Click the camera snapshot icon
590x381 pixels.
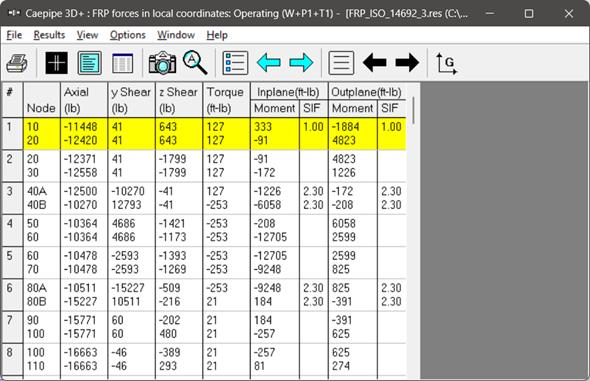point(162,63)
